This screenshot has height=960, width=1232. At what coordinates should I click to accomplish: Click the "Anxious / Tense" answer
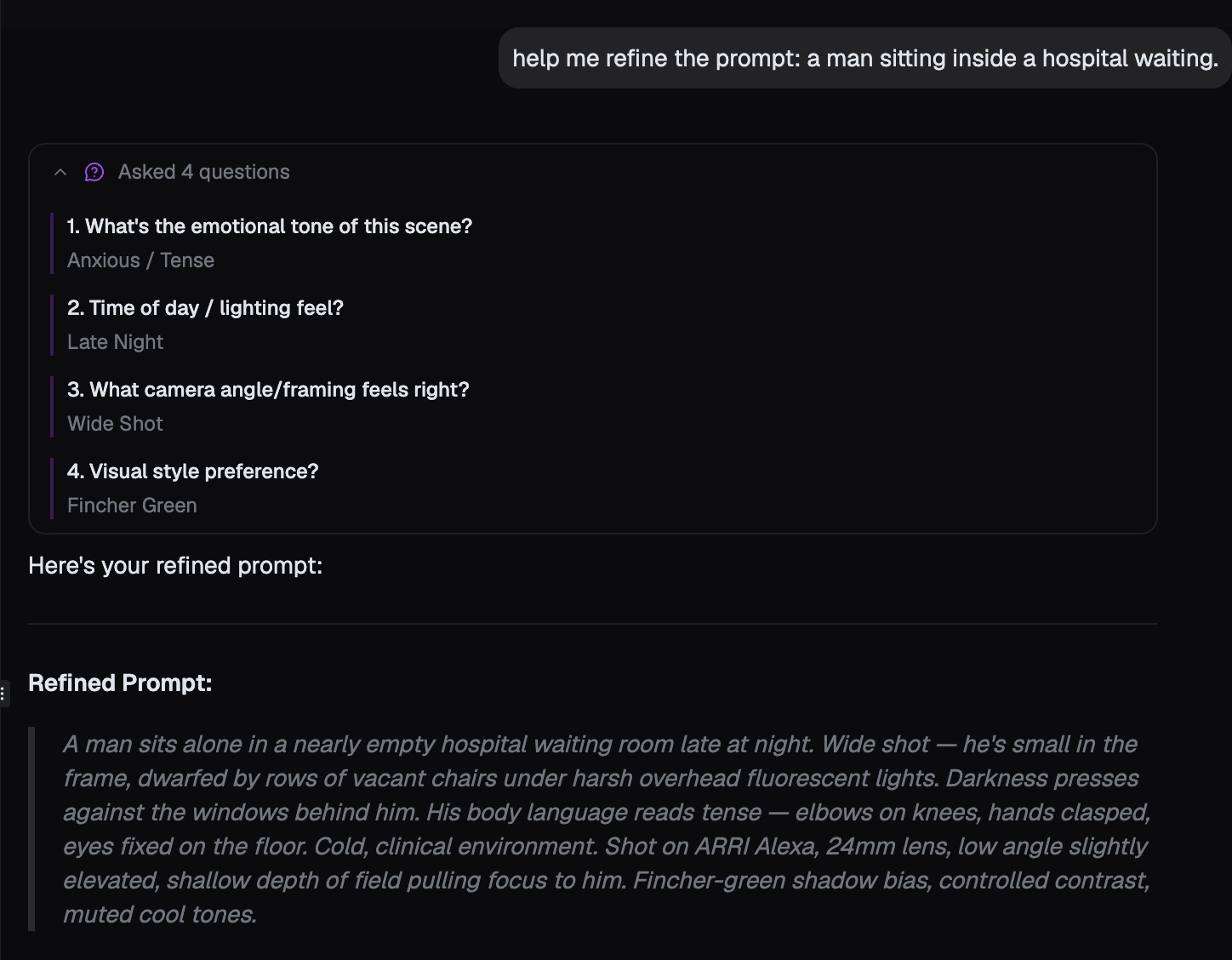pos(140,260)
